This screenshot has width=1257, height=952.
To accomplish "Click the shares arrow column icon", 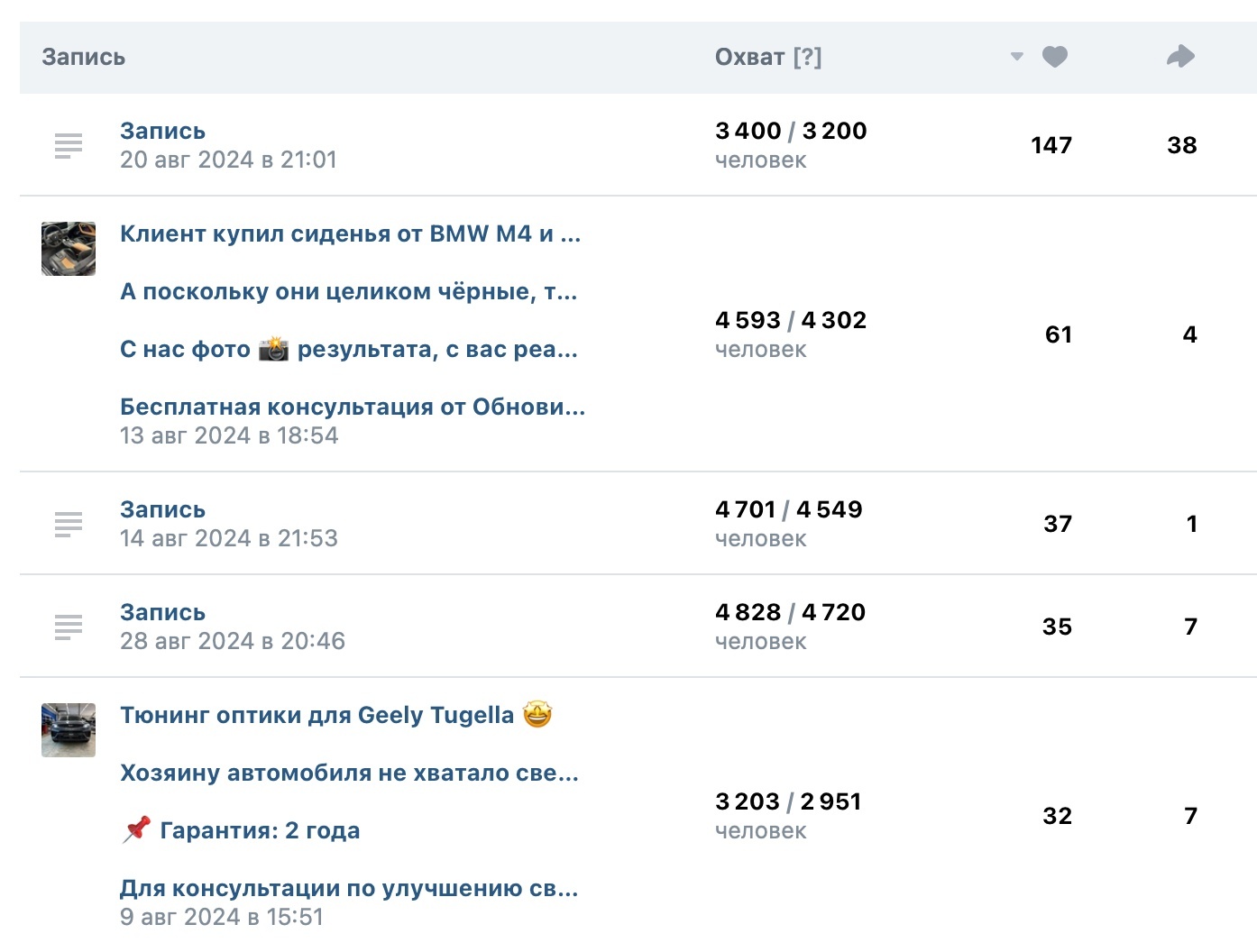I will click(x=1180, y=57).
